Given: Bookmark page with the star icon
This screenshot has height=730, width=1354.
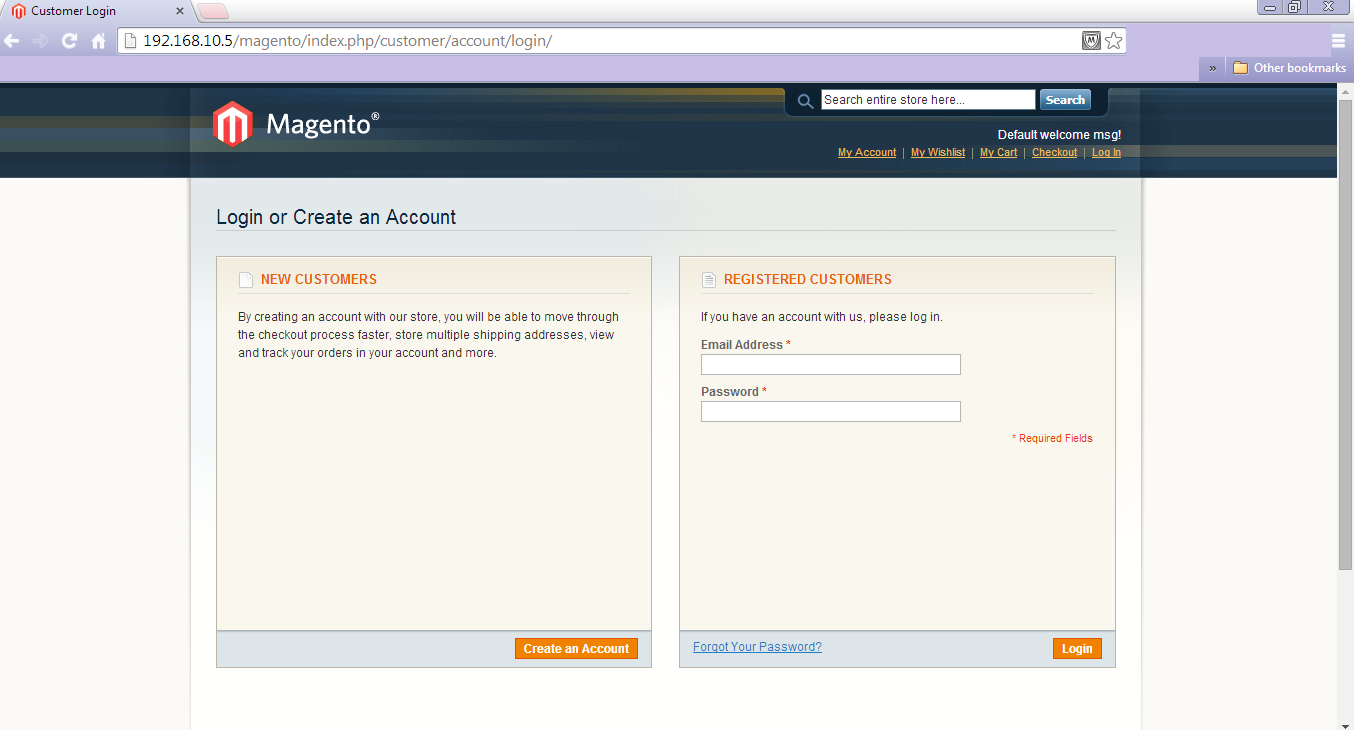Looking at the screenshot, I should (1114, 41).
